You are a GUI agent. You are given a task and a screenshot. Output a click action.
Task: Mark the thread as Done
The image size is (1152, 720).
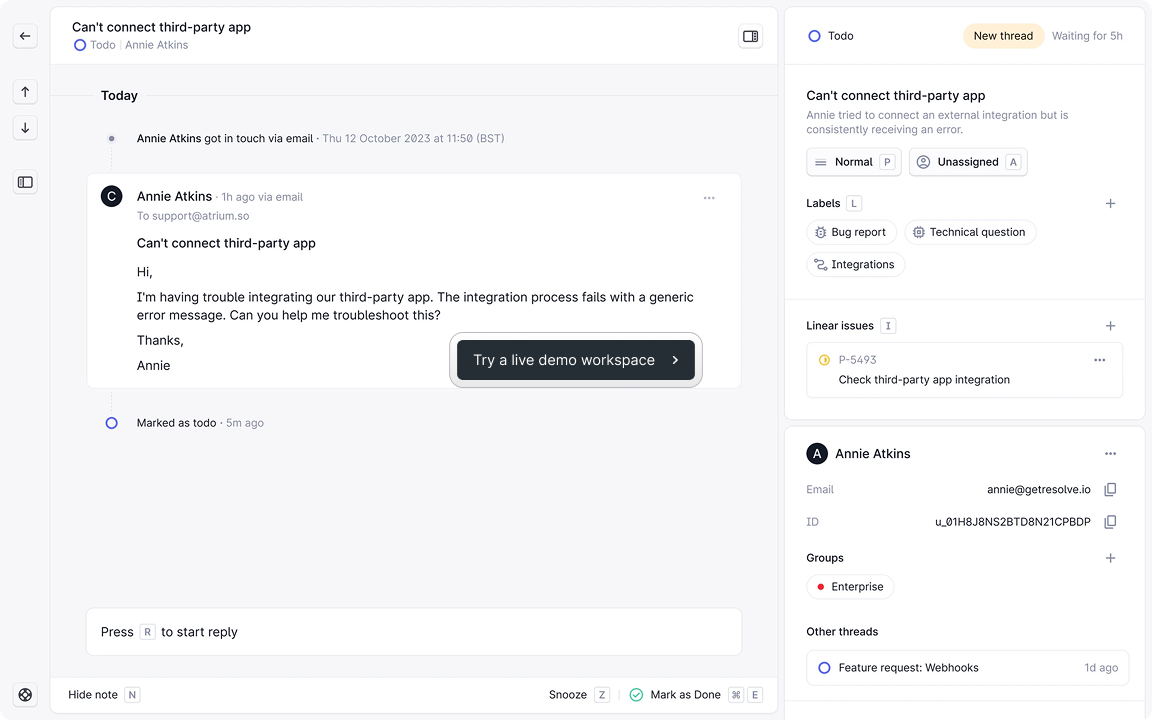[x=684, y=695]
